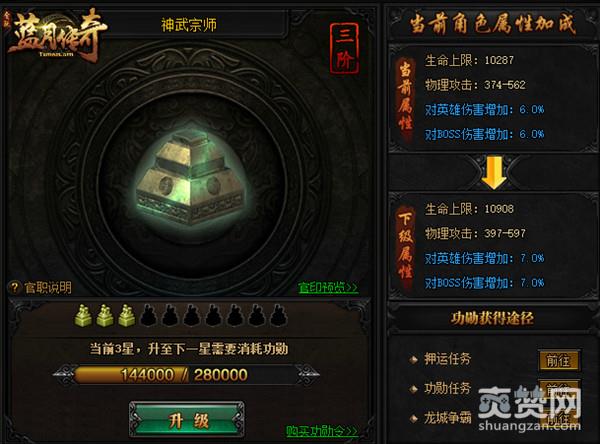Select the 功勋获得途径 section header
Screen dimensions: 600x444
pyautogui.click(x=492, y=318)
